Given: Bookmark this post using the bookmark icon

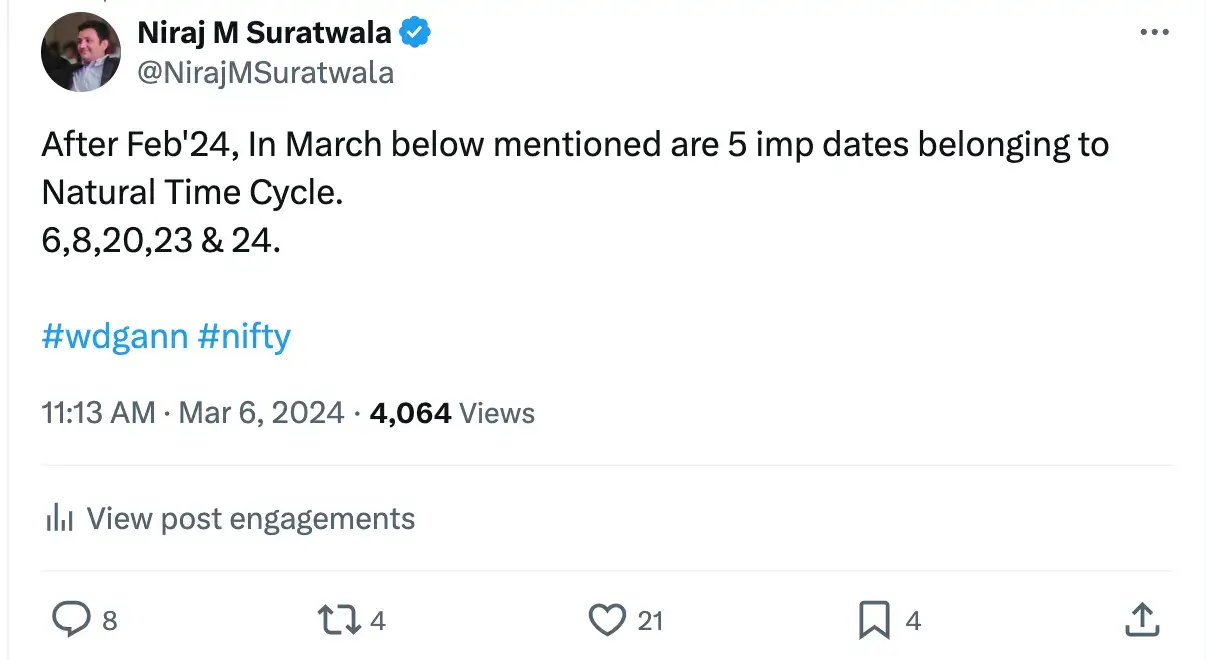Looking at the screenshot, I should pyautogui.click(x=874, y=621).
